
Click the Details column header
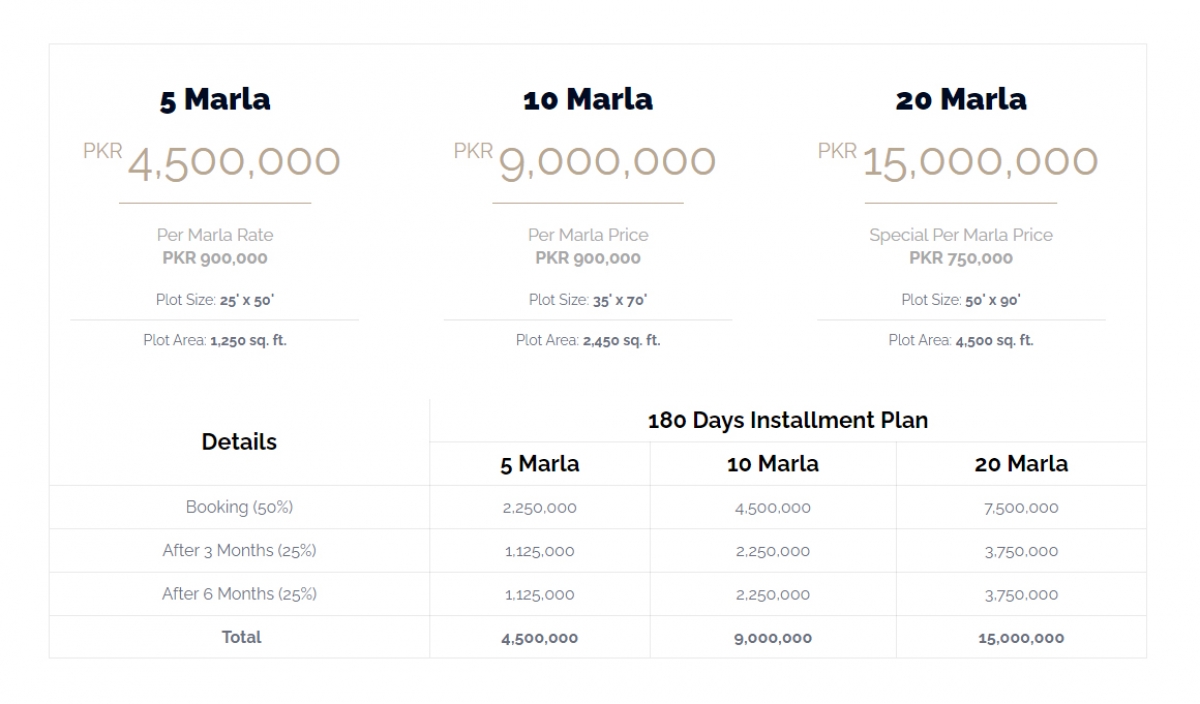tap(239, 442)
